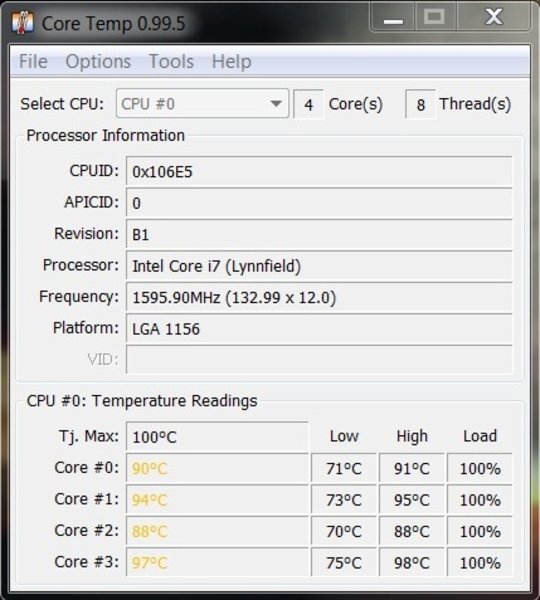Click the Core #0 Load 100% box
Screen dimensions: 540x600
click(x=480, y=468)
